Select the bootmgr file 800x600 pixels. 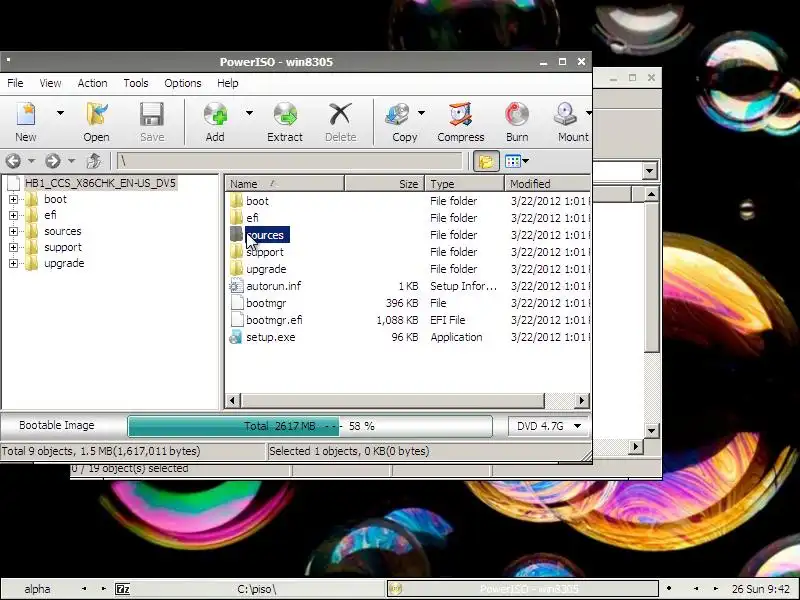[266, 303]
